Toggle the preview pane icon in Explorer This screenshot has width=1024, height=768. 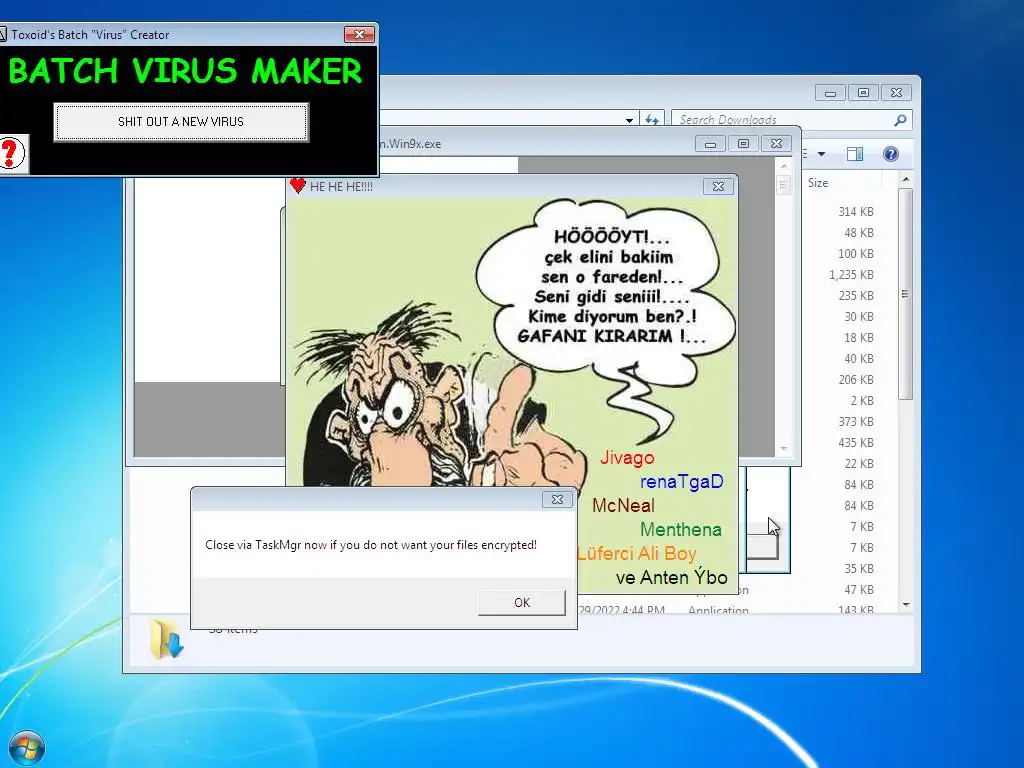(855, 154)
